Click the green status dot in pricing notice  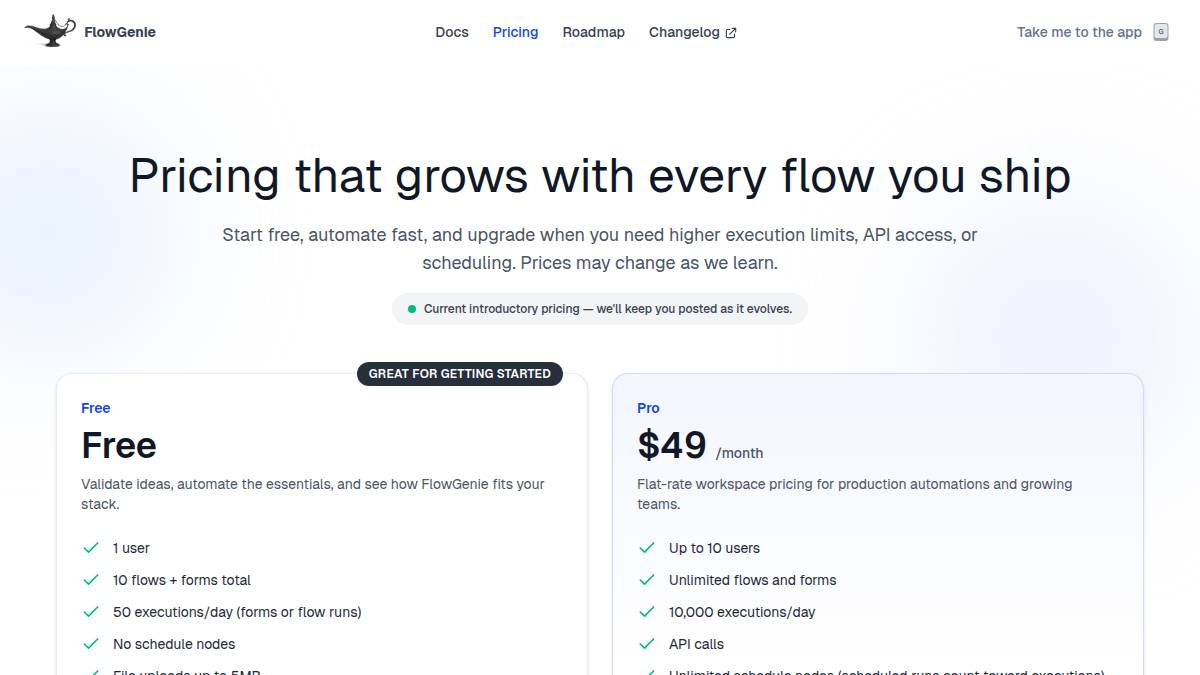tap(412, 309)
